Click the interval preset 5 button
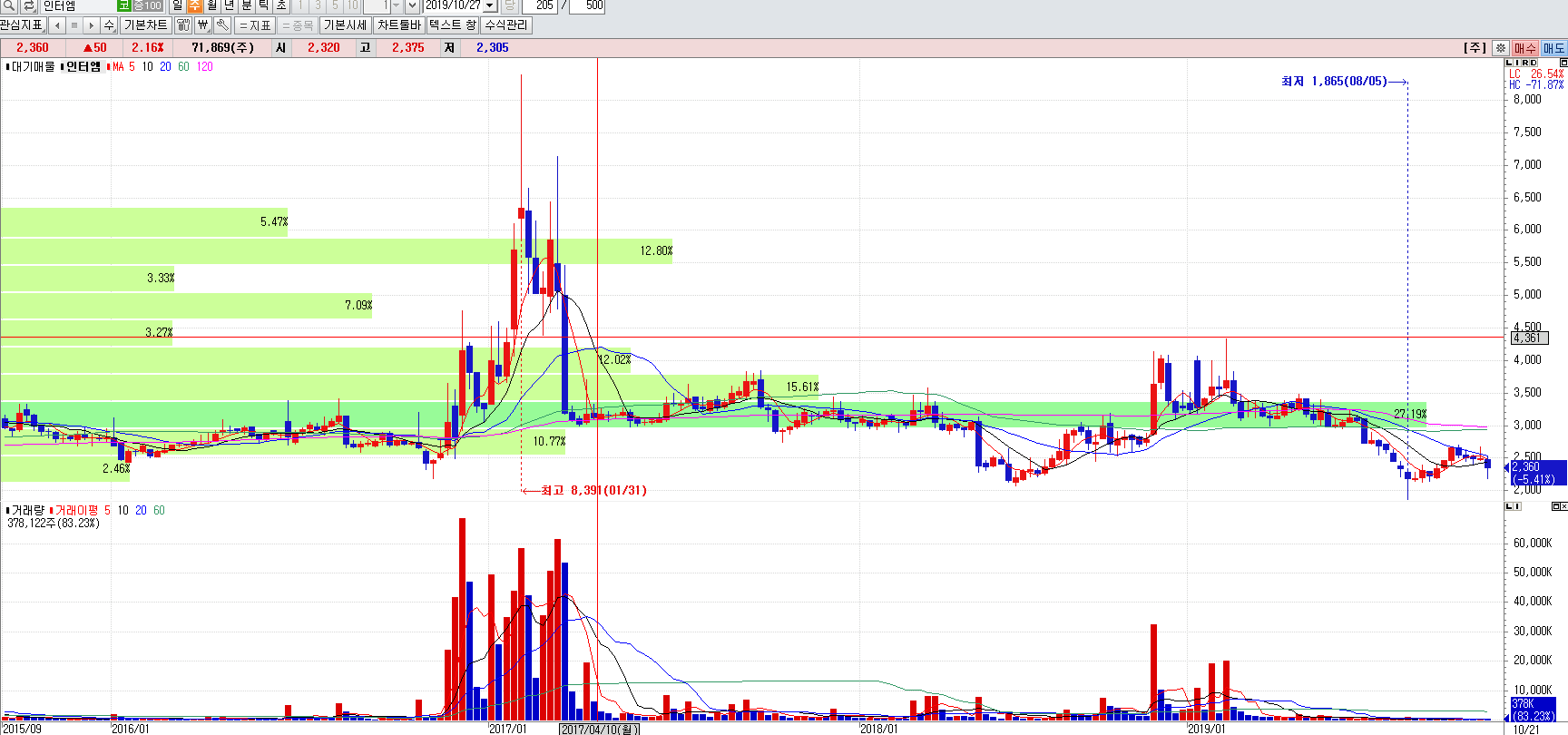 tap(335, 5)
